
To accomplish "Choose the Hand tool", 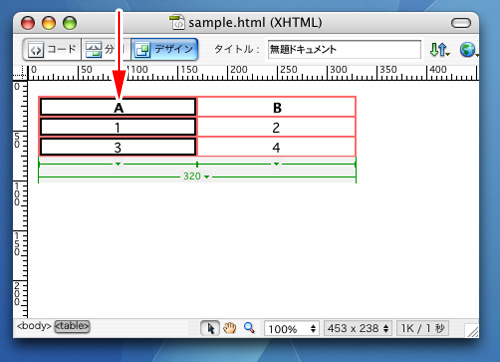I will pyautogui.click(x=230, y=328).
